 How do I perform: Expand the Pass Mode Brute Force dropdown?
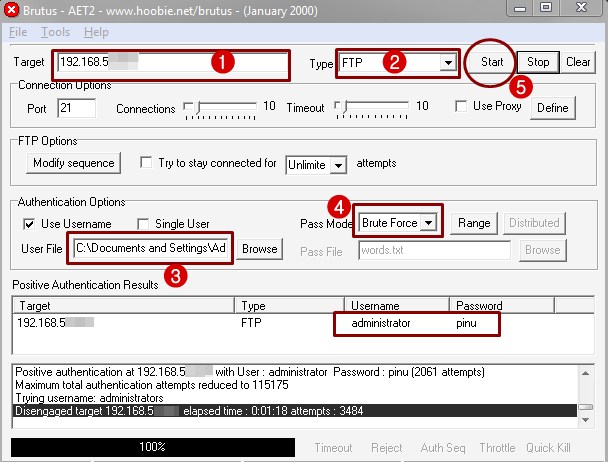[429, 223]
